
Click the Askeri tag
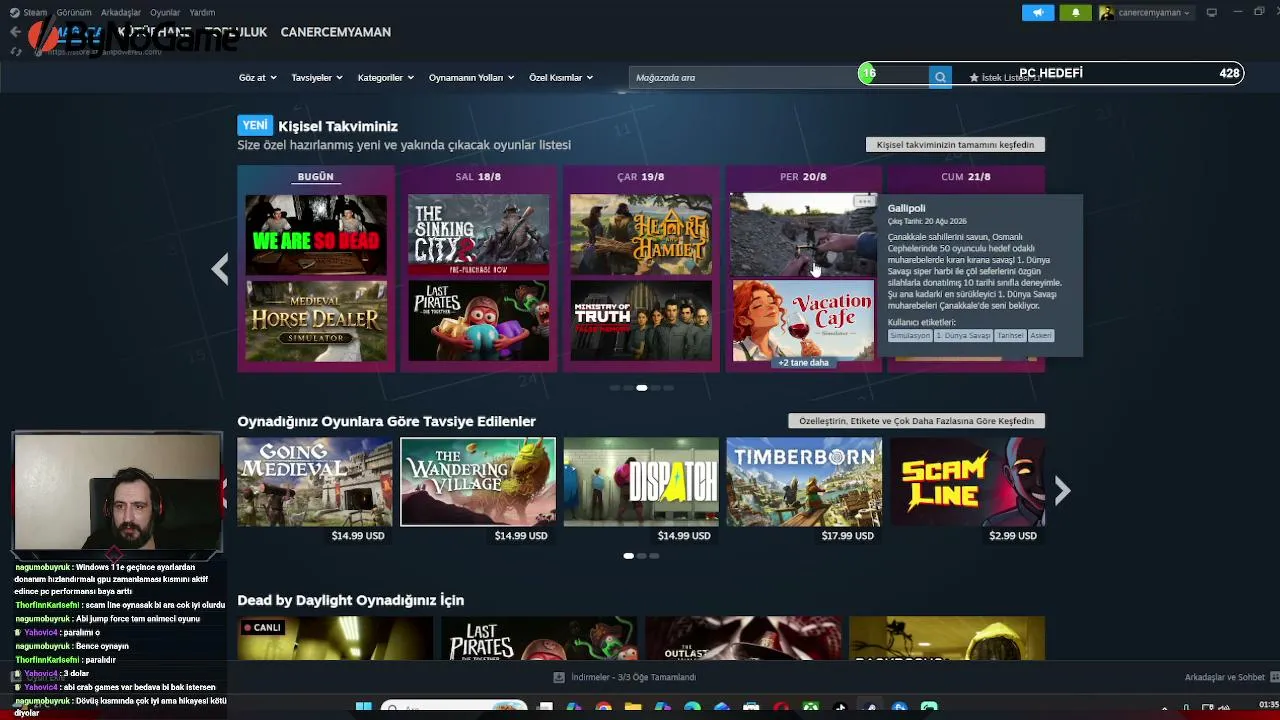click(x=1041, y=336)
